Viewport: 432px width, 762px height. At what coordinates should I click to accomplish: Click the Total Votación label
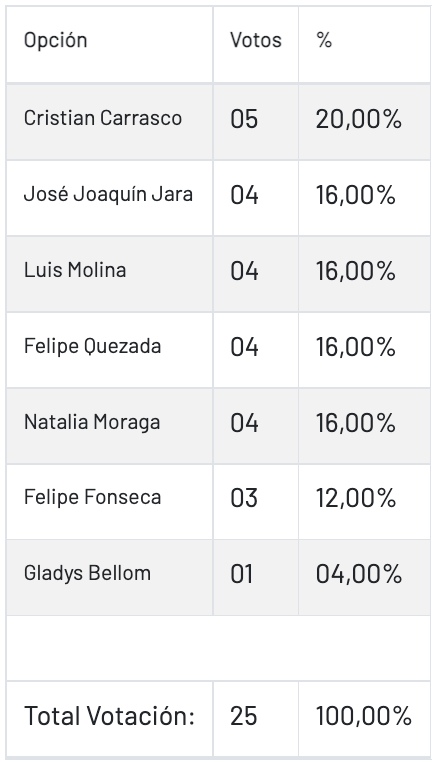(x=109, y=716)
